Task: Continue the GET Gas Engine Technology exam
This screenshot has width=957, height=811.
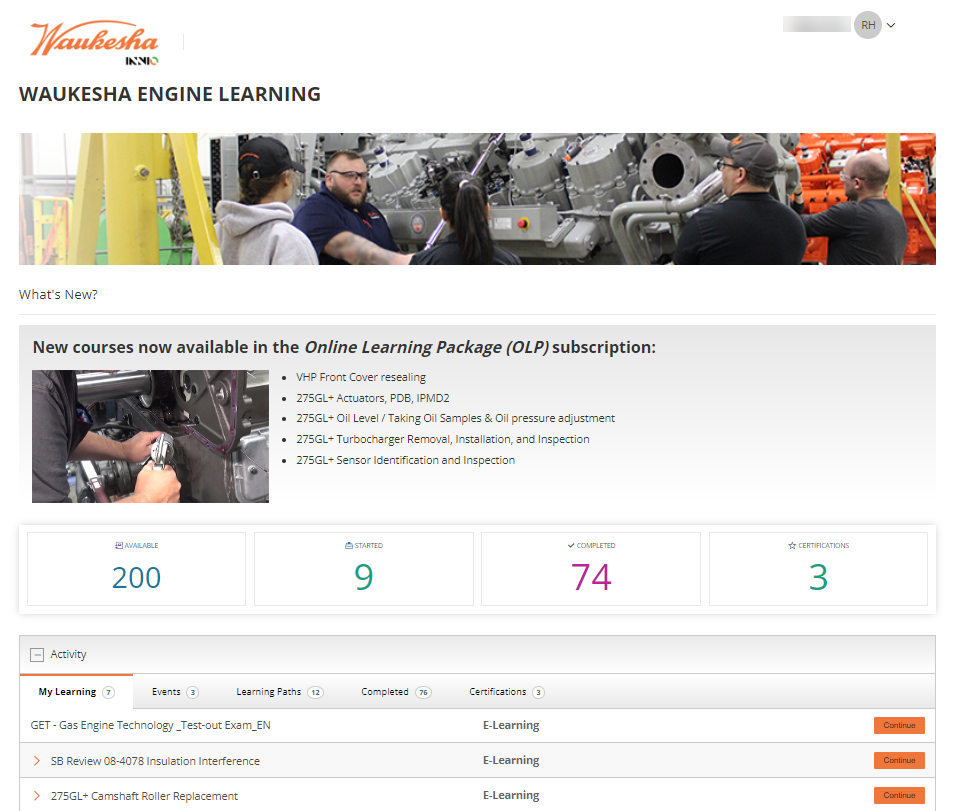Action: coord(898,726)
